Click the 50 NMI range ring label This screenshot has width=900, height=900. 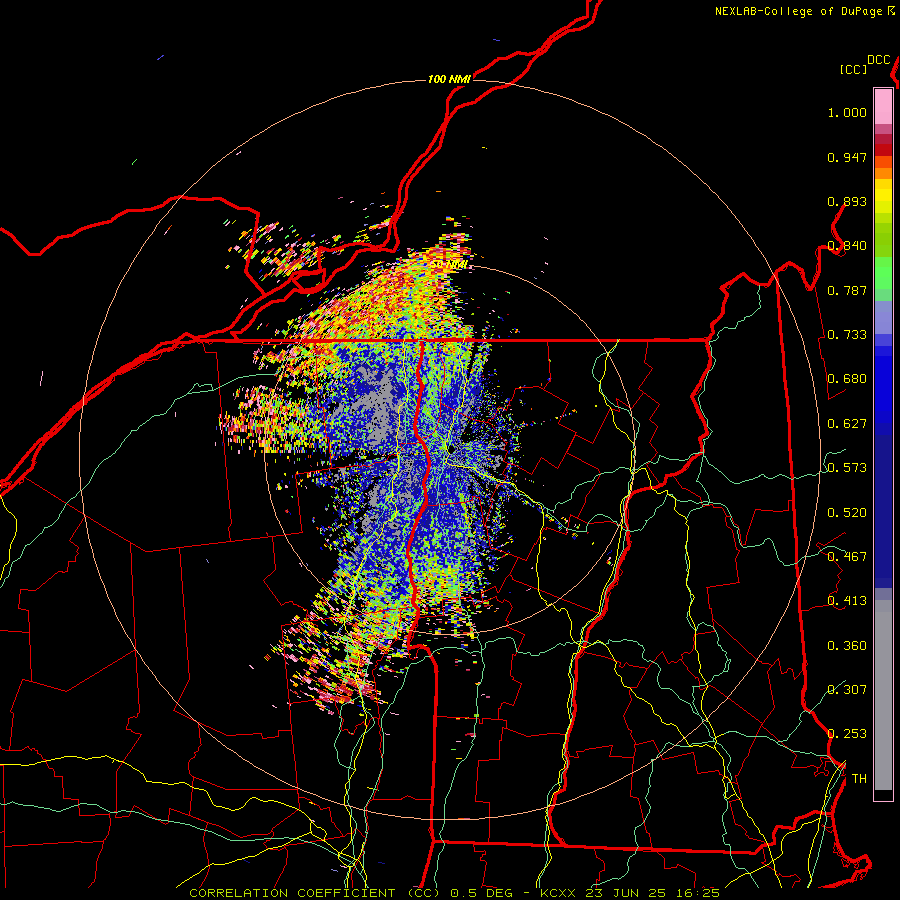click(451, 265)
